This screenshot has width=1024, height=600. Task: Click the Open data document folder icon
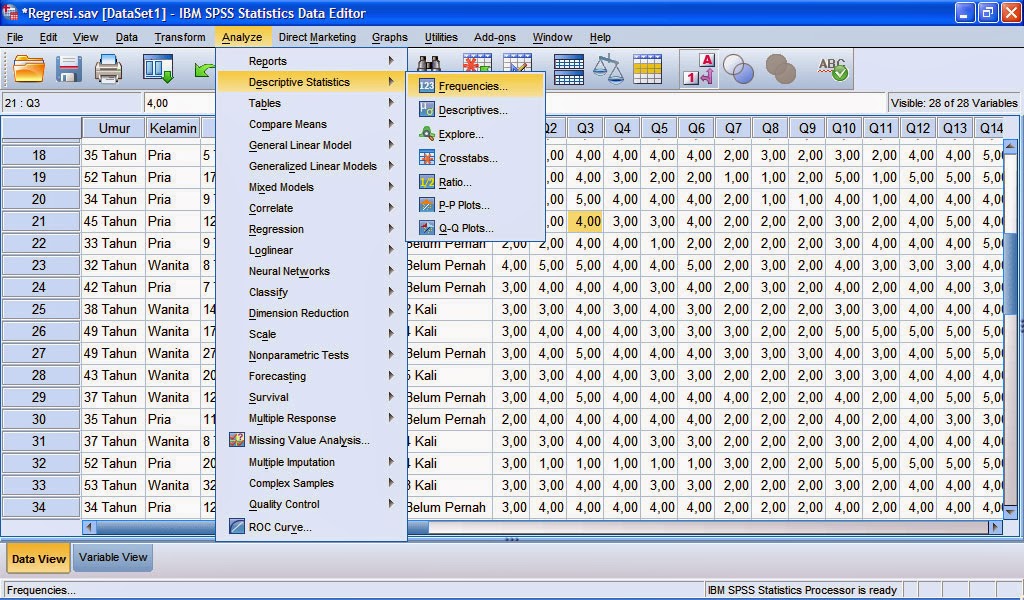pos(29,69)
